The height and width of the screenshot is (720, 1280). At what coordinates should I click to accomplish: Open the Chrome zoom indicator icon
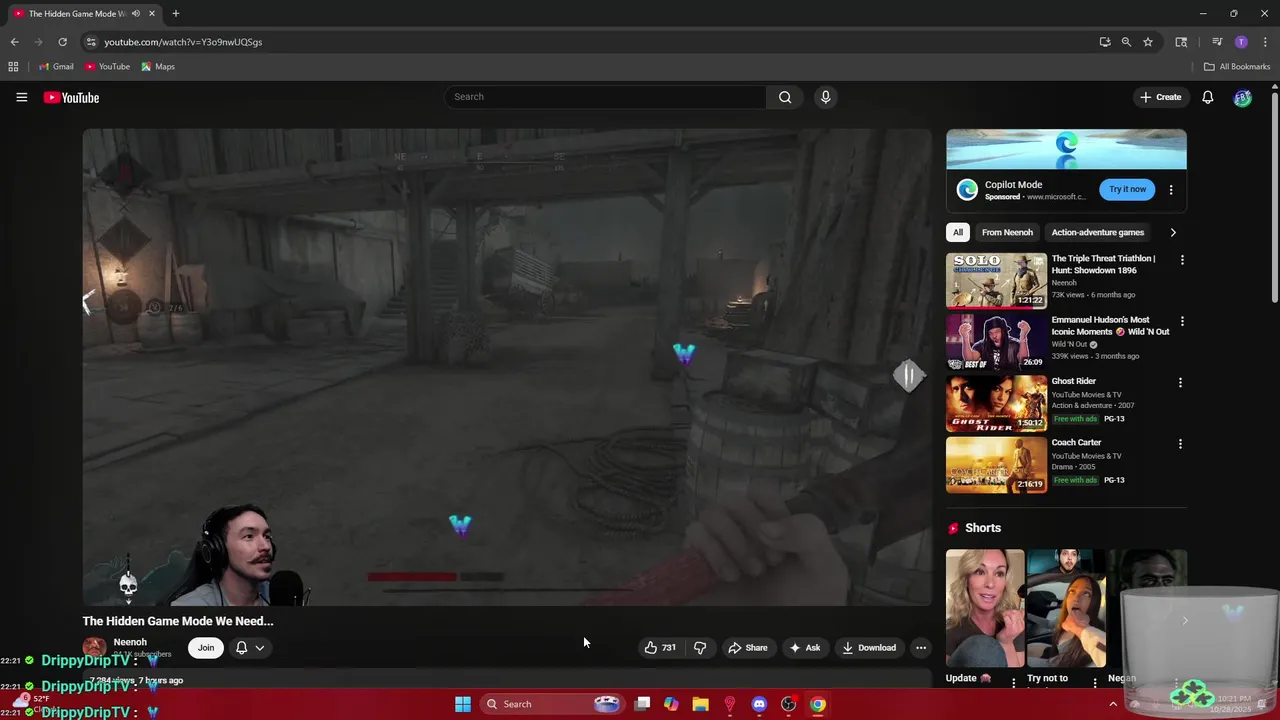pyautogui.click(x=1126, y=42)
